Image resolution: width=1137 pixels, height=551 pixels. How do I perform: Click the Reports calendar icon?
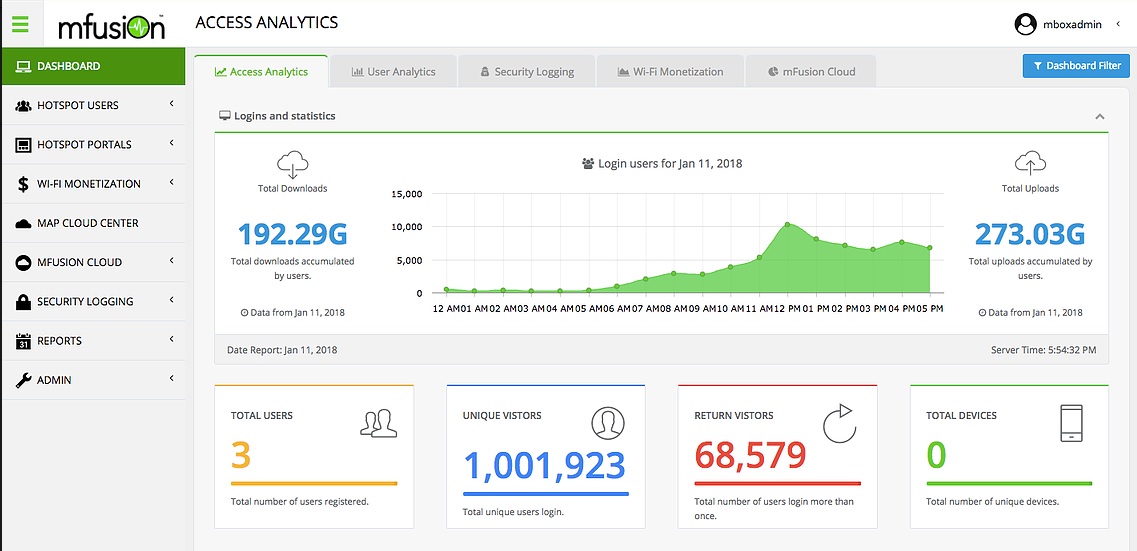23,341
